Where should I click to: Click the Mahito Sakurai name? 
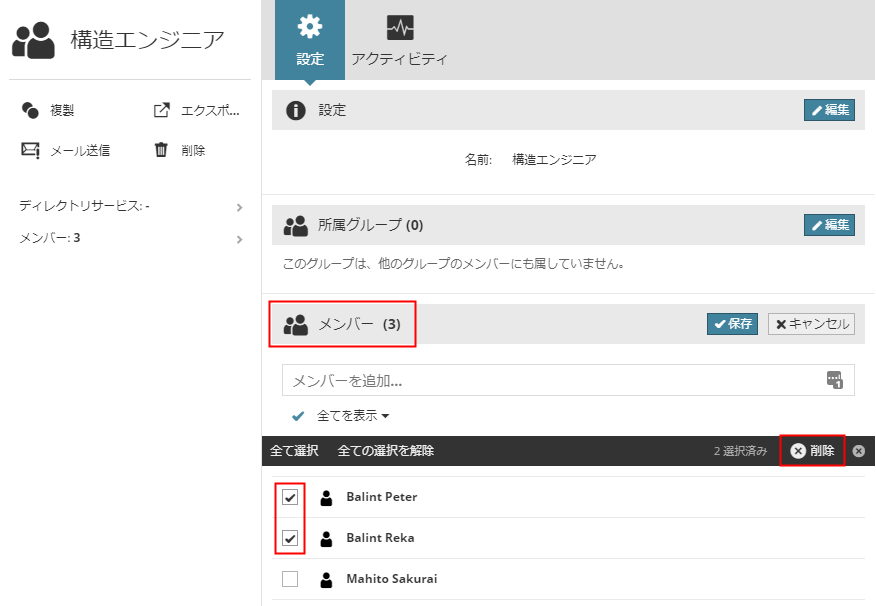(392, 579)
